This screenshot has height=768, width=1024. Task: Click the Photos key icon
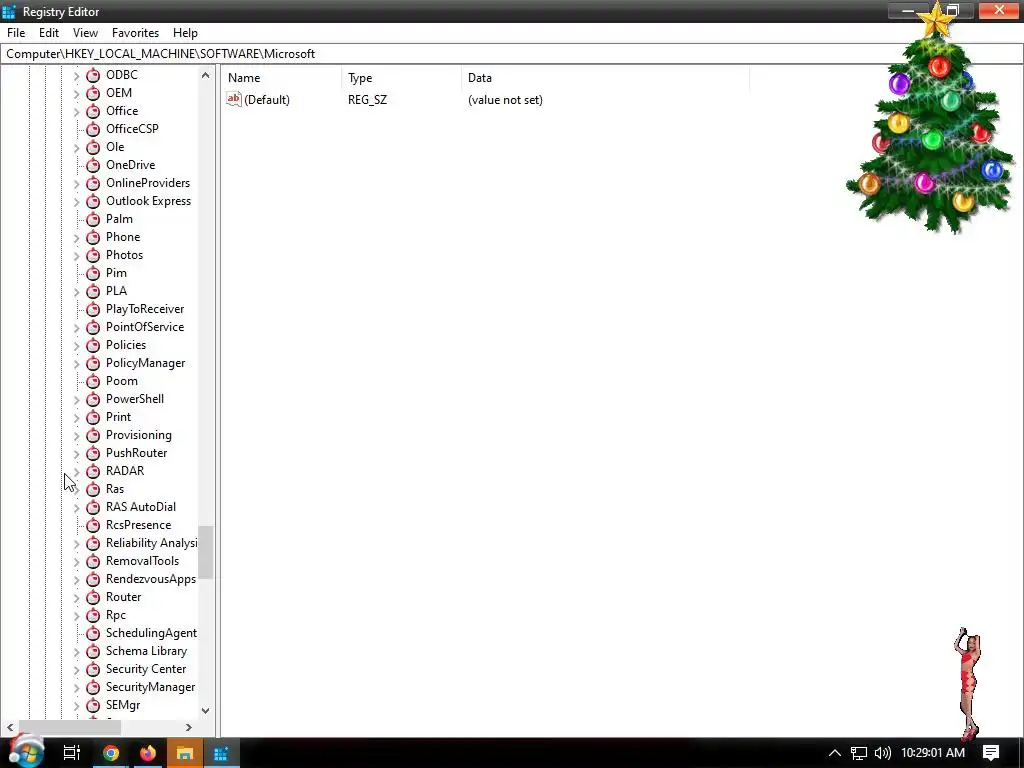[93, 255]
